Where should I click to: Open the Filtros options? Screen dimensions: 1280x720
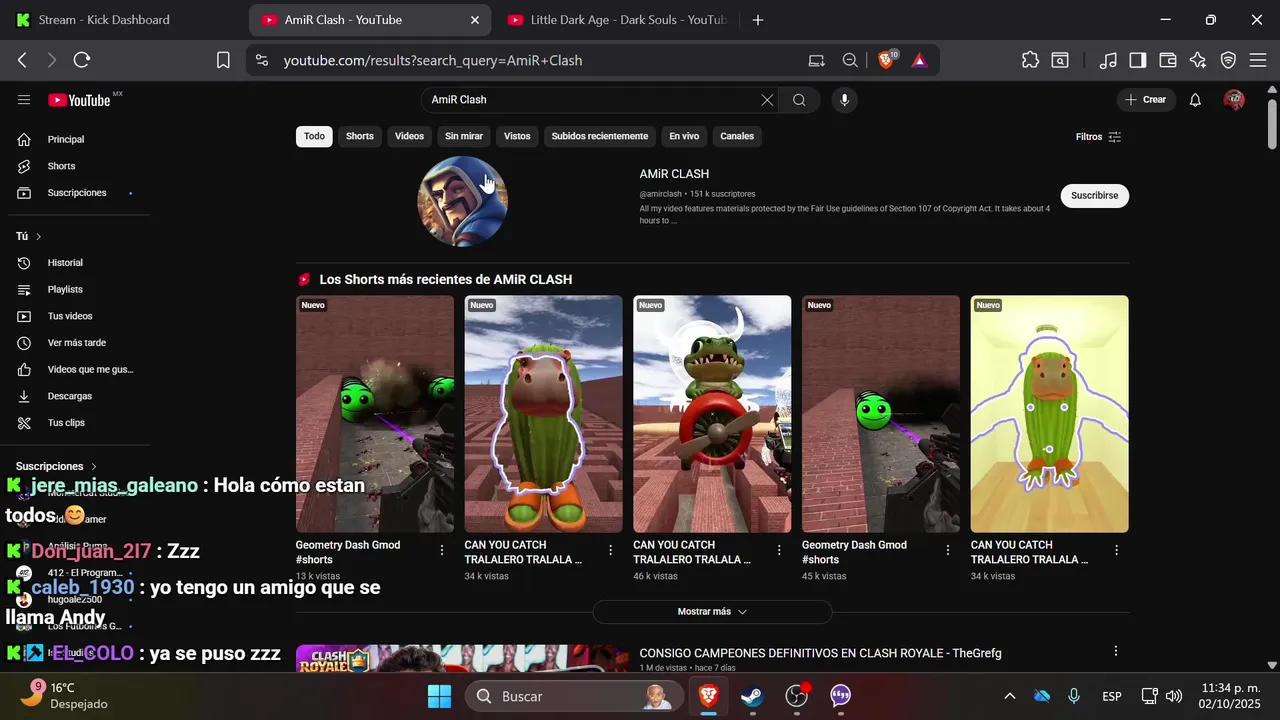click(1098, 137)
